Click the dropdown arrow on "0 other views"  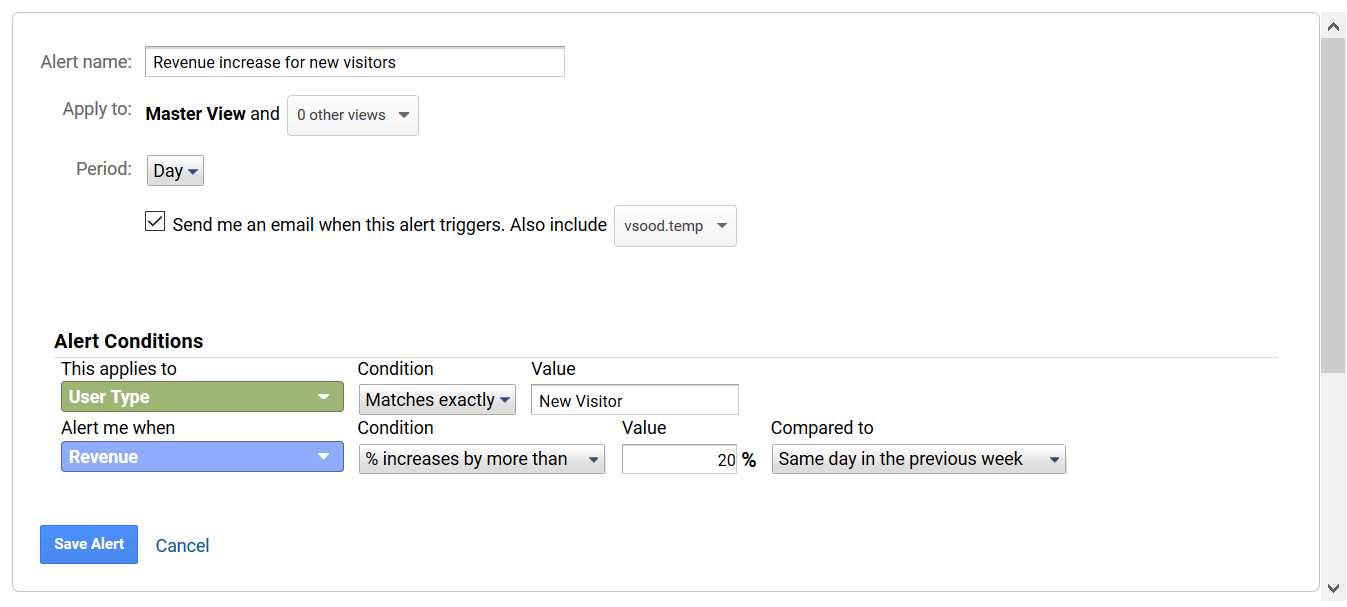point(404,115)
